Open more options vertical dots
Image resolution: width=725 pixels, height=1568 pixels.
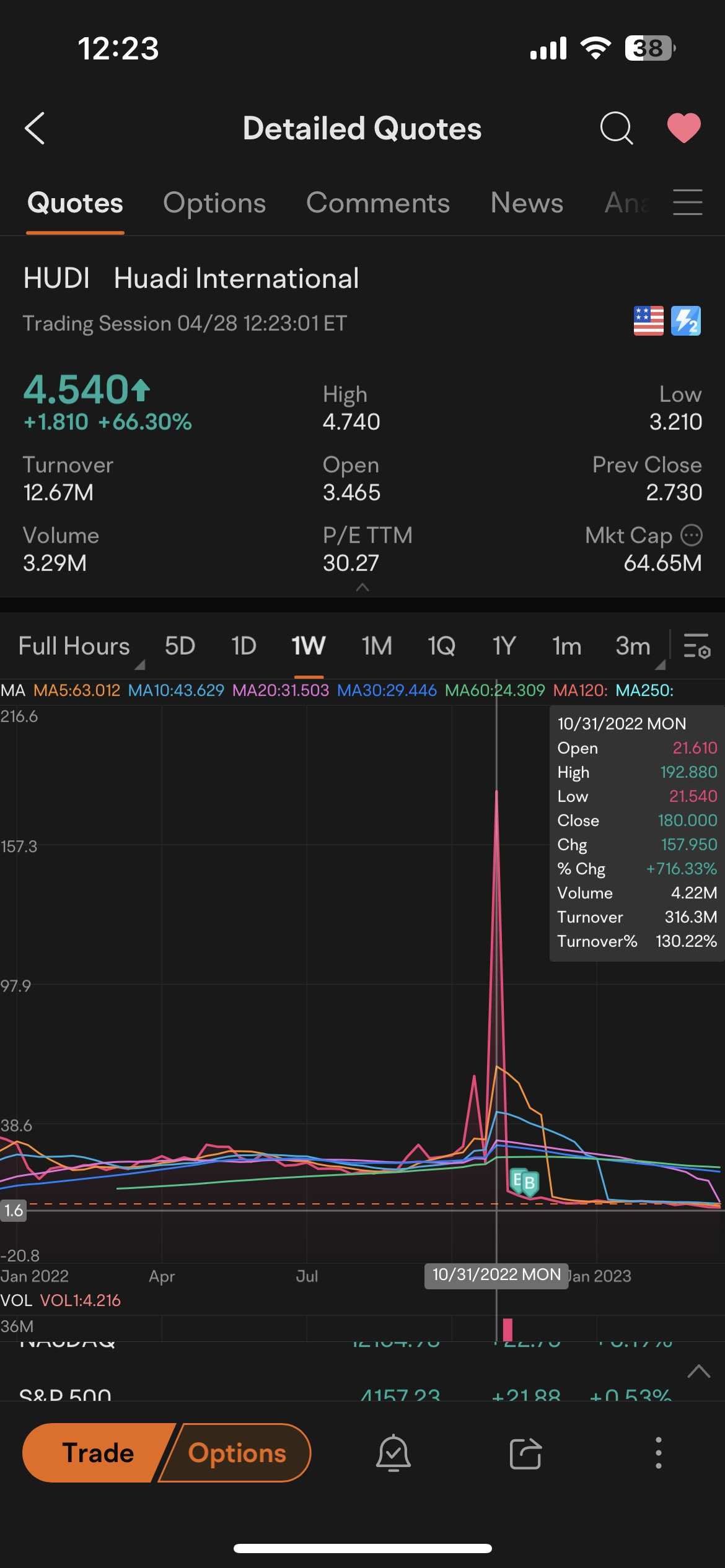click(x=658, y=1453)
